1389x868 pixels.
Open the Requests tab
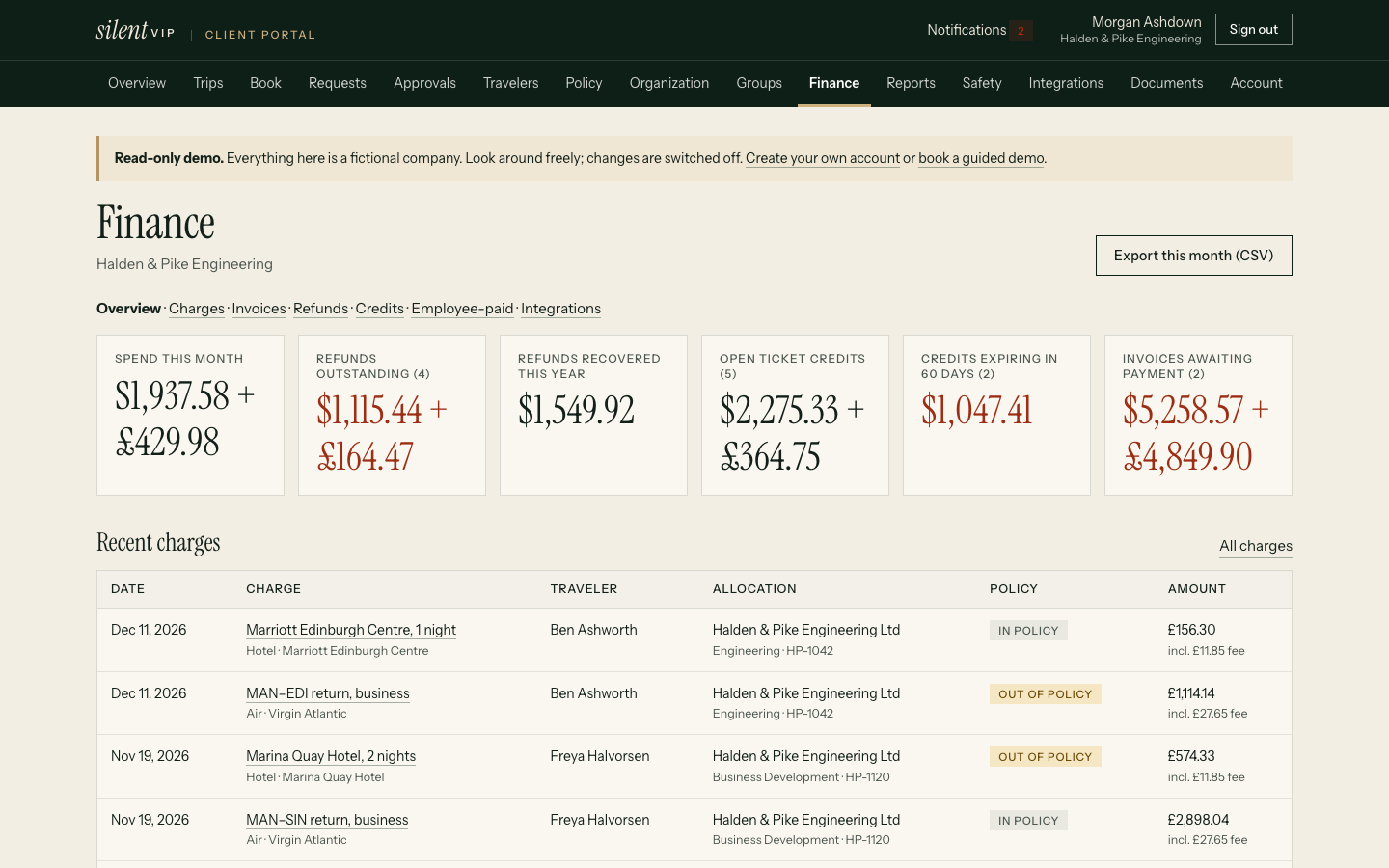point(338,83)
